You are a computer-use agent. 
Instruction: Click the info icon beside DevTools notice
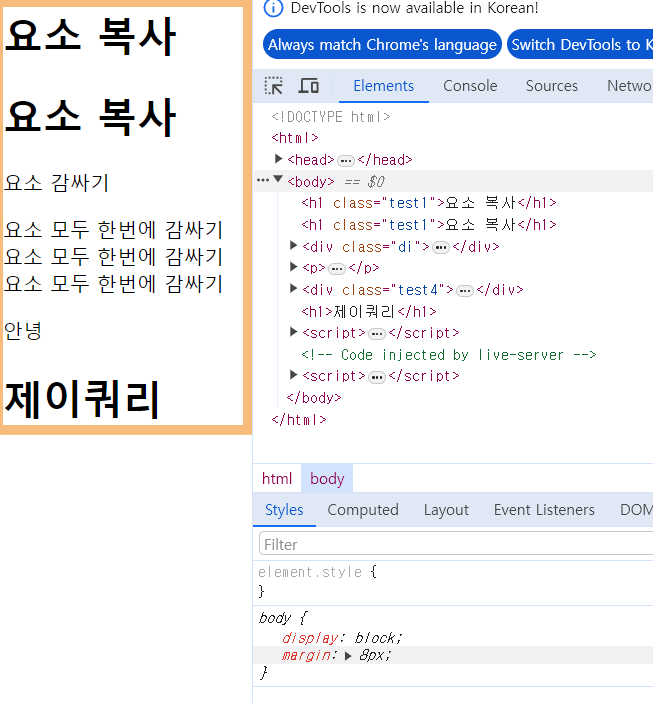pyautogui.click(x=273, y=8)
